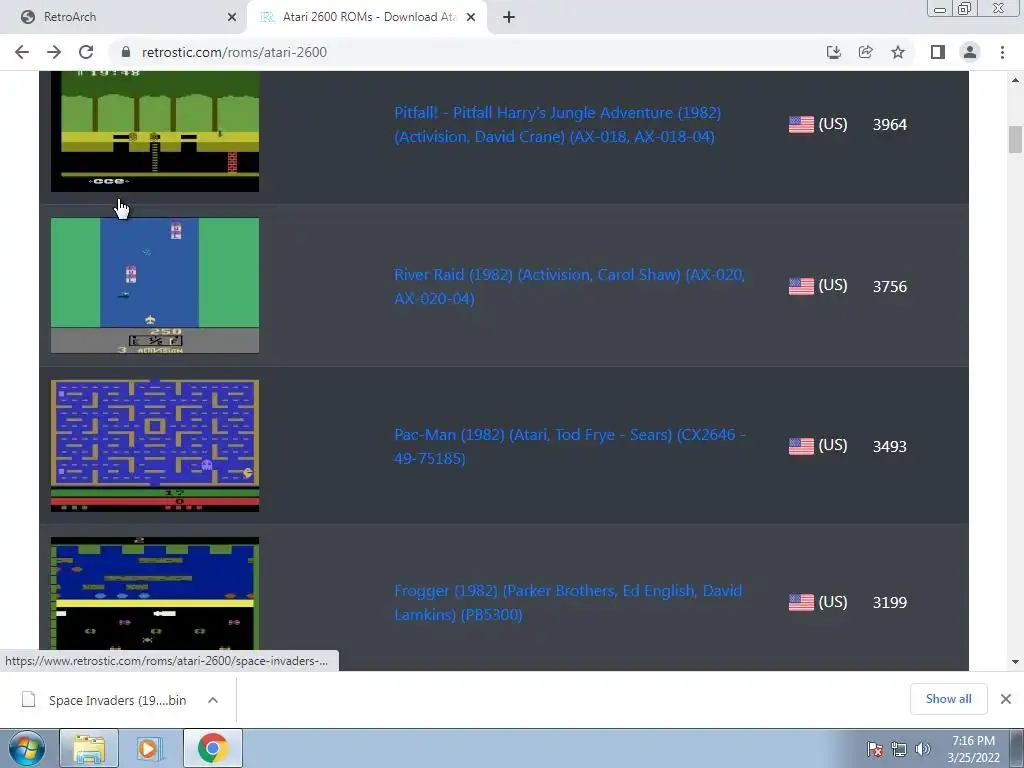Open the network status tray icon
Screen dimensions: 1024x768
coord(899,749)
